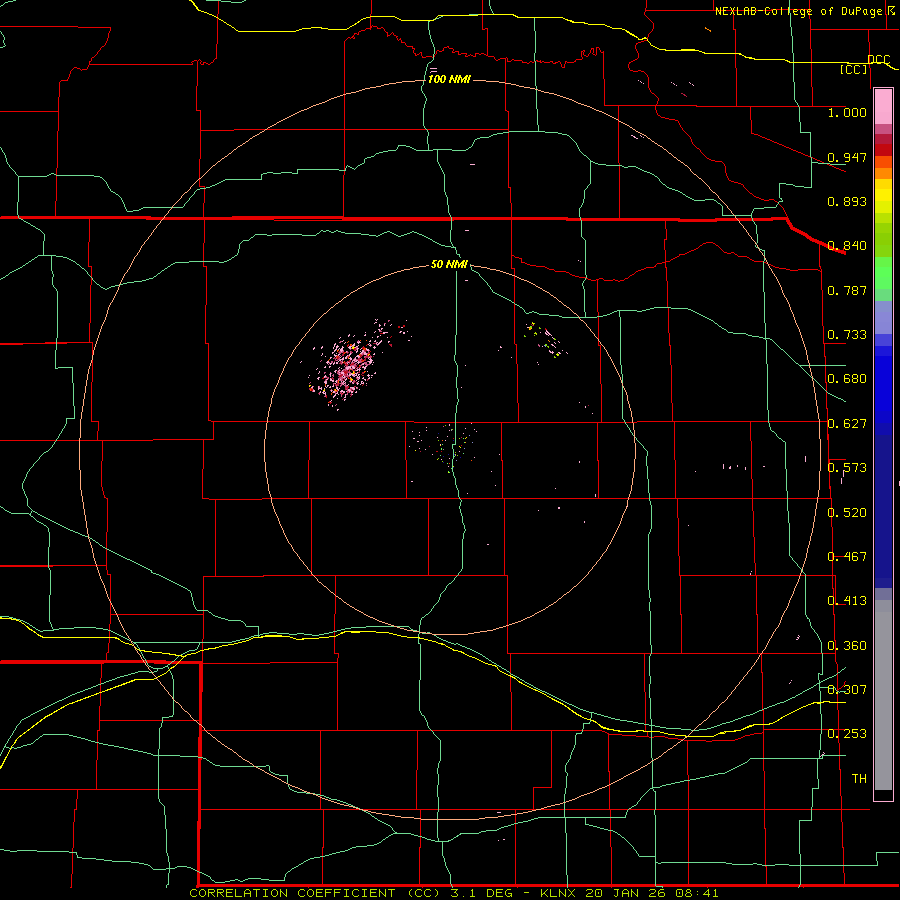This screenshot has width=900, height=900.
Task: Select the 0.680 scale value
Action: [847, 379]
